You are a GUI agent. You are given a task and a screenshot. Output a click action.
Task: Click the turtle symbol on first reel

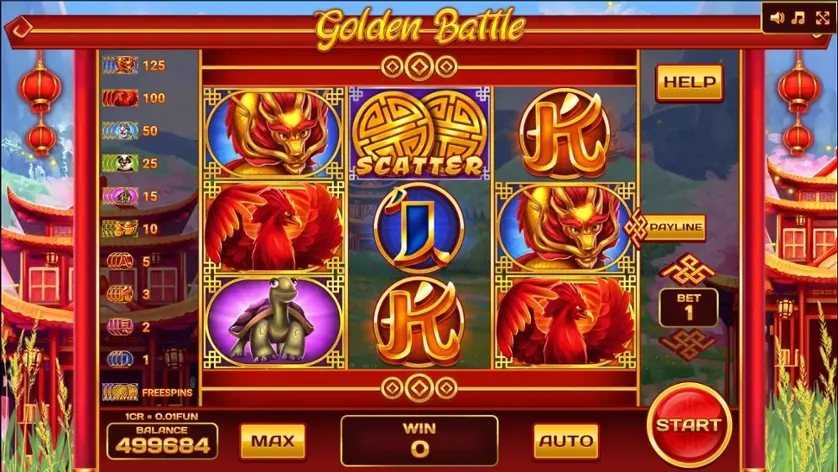coord(274,321)
